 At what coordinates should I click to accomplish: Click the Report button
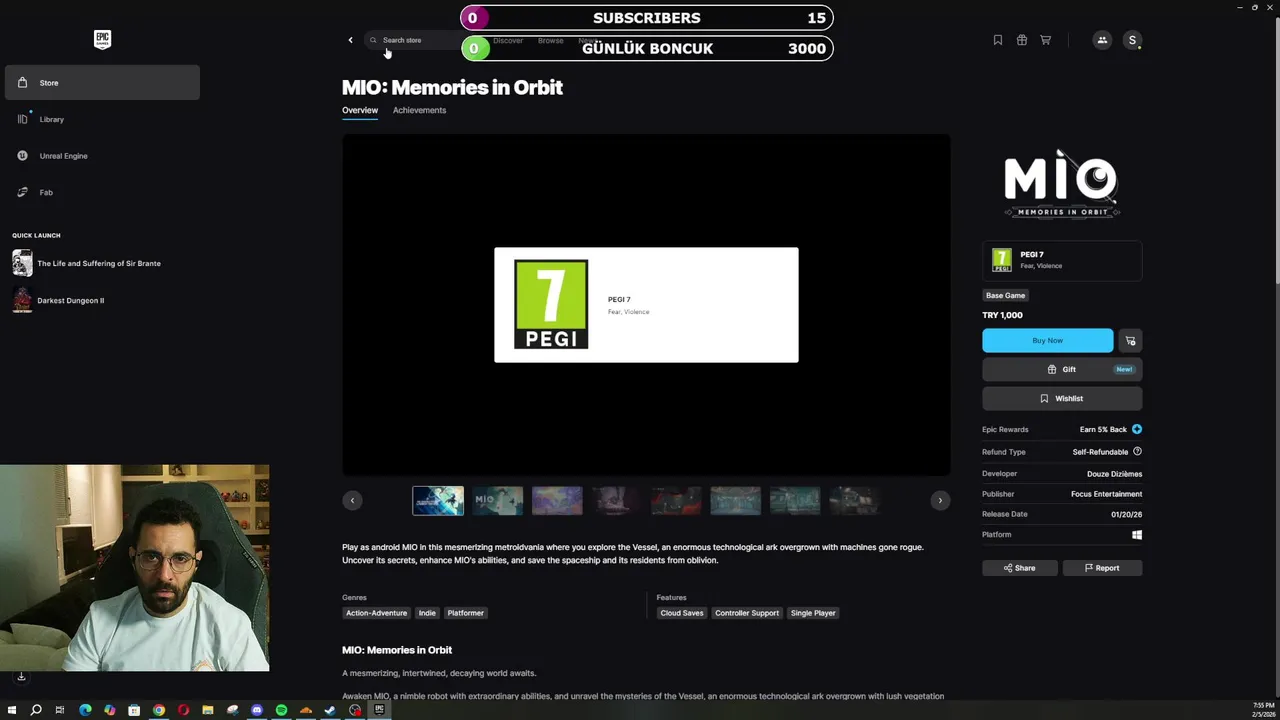click(x=1102, y=568)
